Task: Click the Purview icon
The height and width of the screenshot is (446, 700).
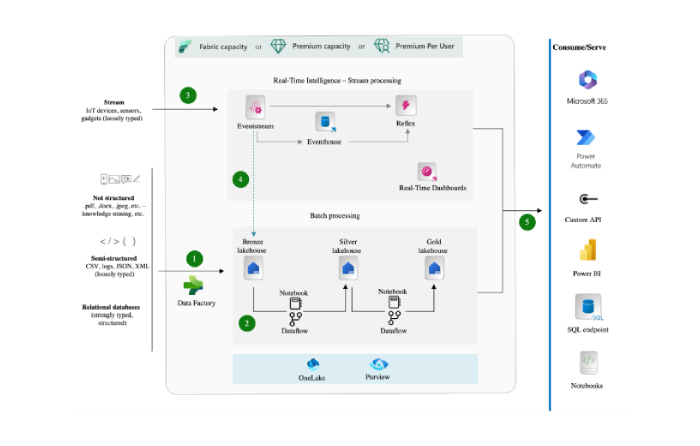Action: pyautogui.click(x=378, y=364)
